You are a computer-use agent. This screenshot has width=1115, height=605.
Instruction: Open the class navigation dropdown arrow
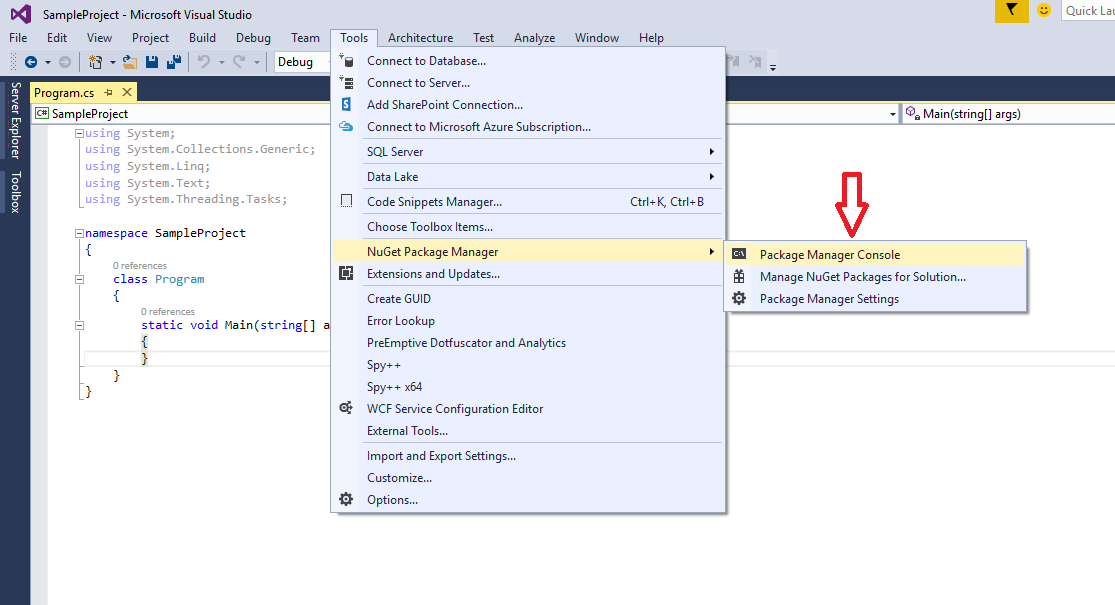(892, 114)
